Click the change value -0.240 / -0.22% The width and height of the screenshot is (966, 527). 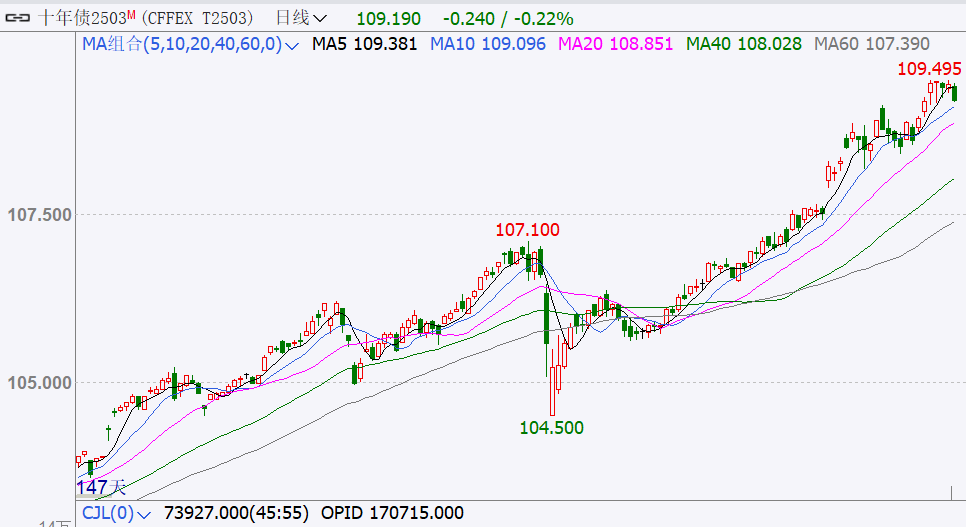coord(508,19)
